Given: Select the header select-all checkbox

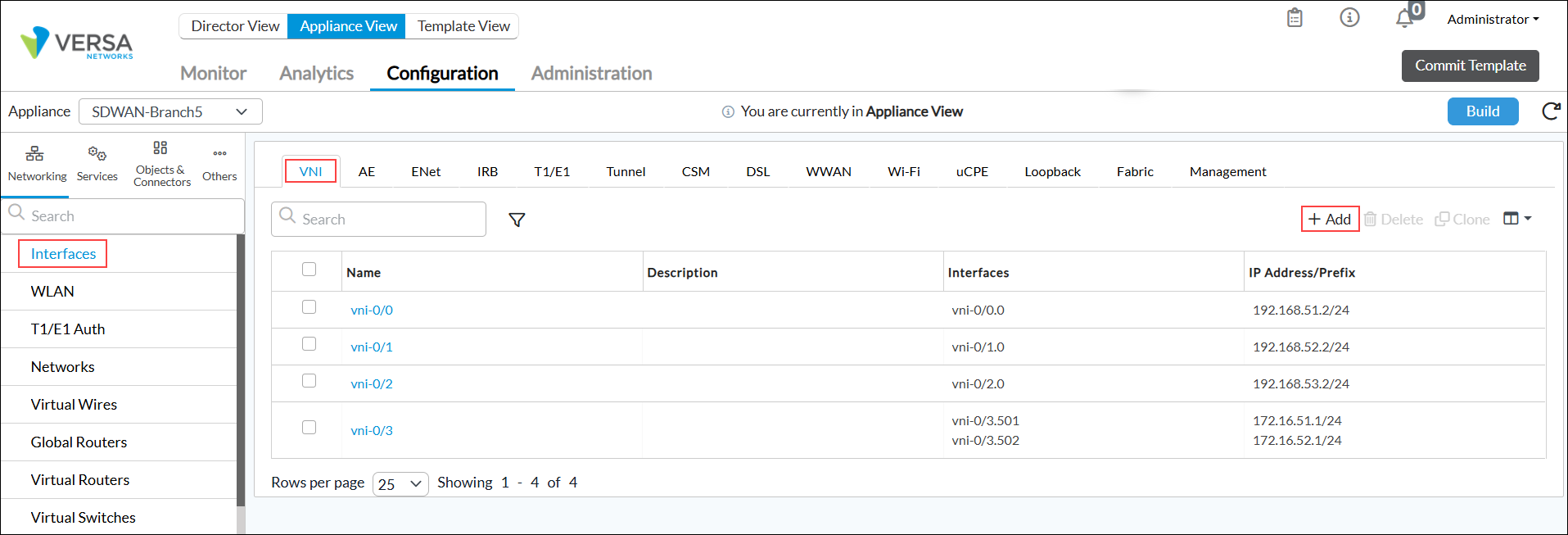Looking at the screenshot, I should 309,270.
